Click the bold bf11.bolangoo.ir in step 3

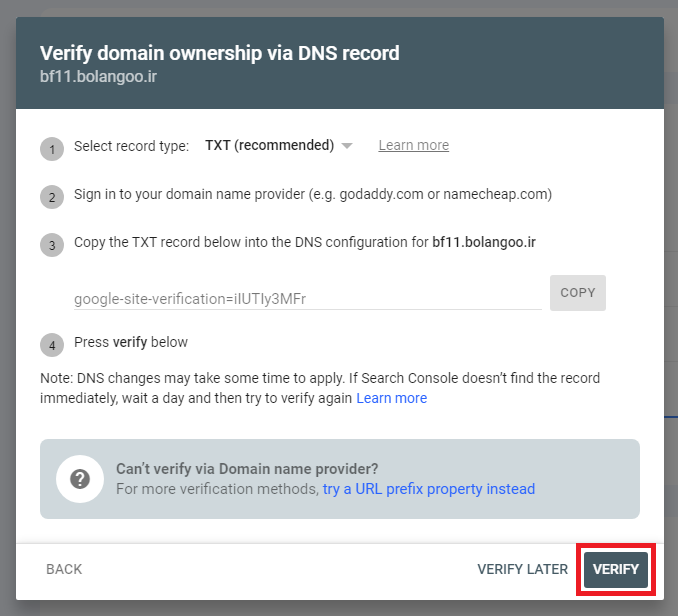[484, 242]
